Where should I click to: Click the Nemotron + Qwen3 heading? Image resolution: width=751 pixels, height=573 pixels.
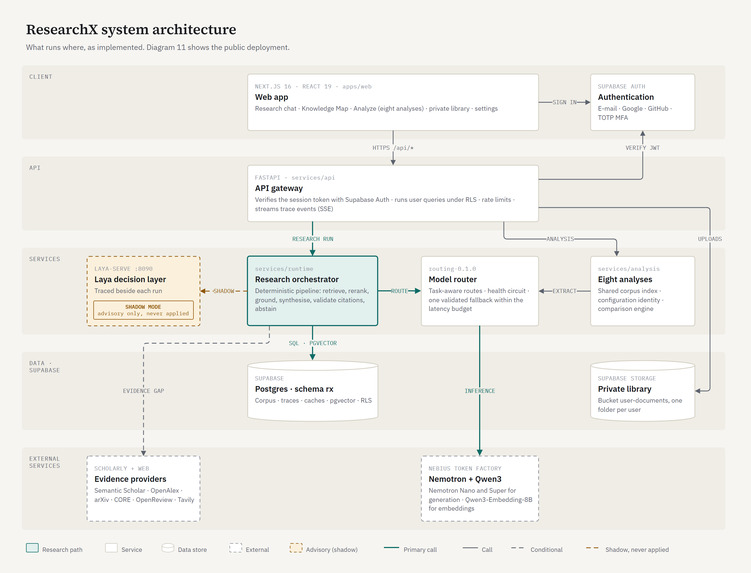pyautogui.click(x=465, y=479)
